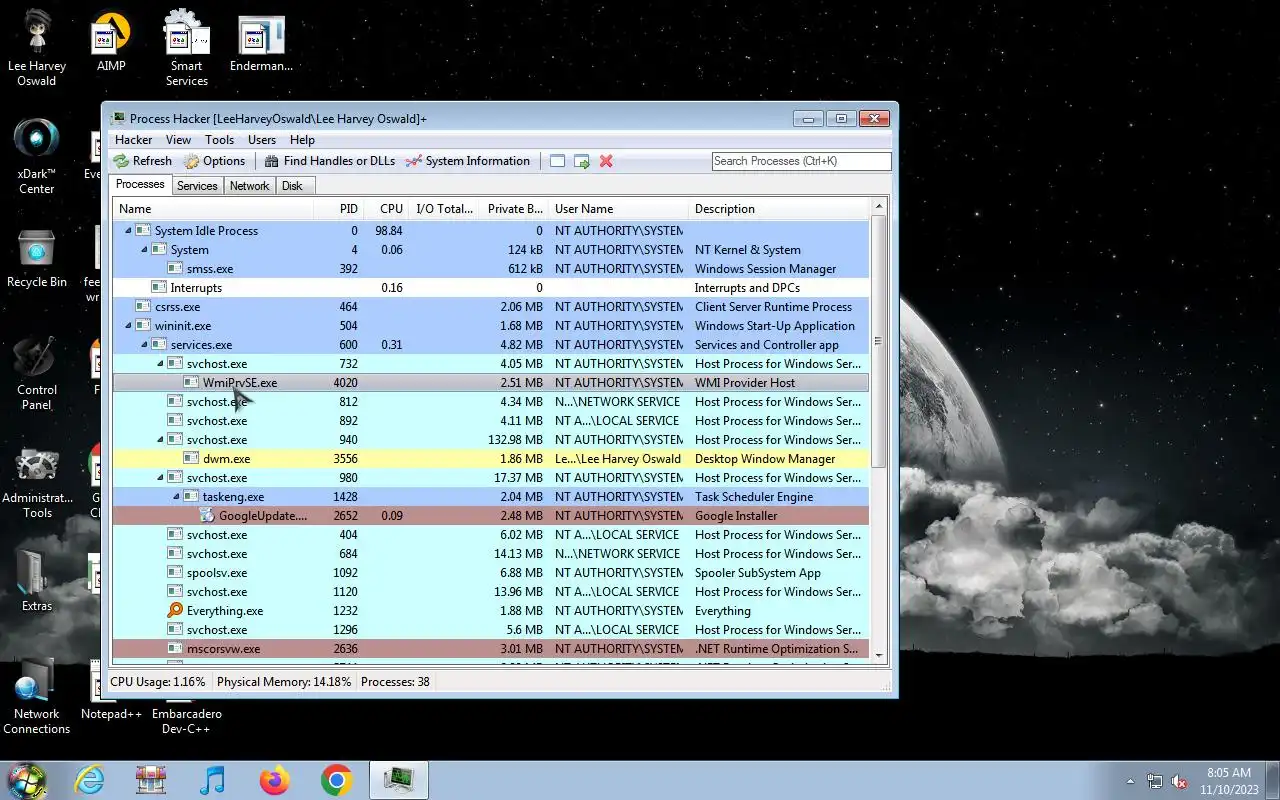
Task: Open AIMP desktop shortcut
Action: pos(111,44)
